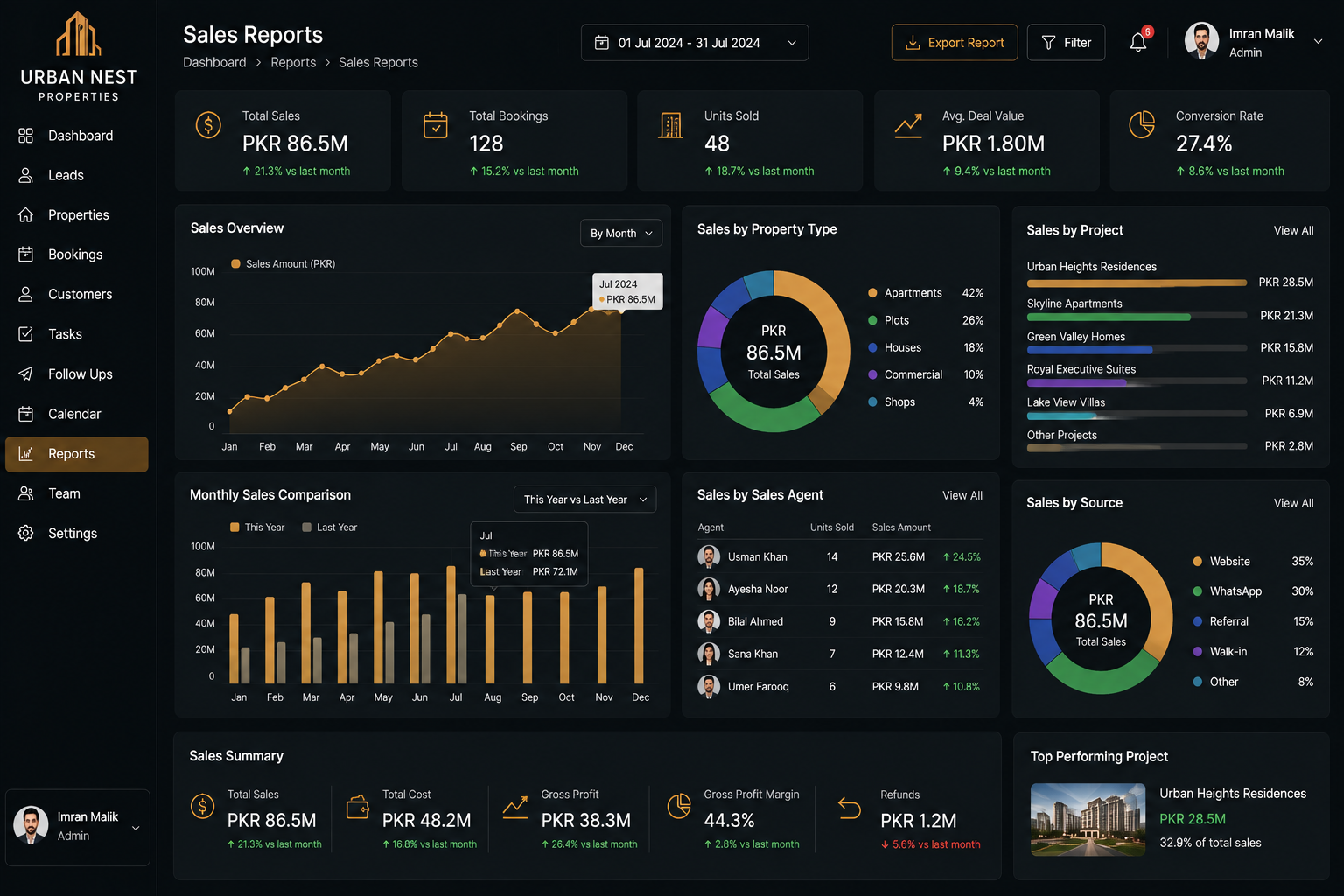
Task: Click the Leads person icon in sidebar
Action: (x=26, y=175)
